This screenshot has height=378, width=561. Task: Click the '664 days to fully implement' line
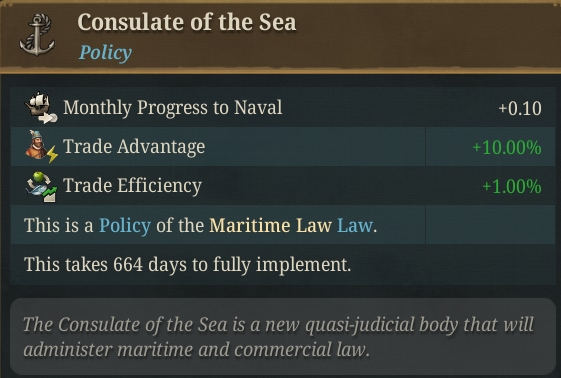[187, 265]
